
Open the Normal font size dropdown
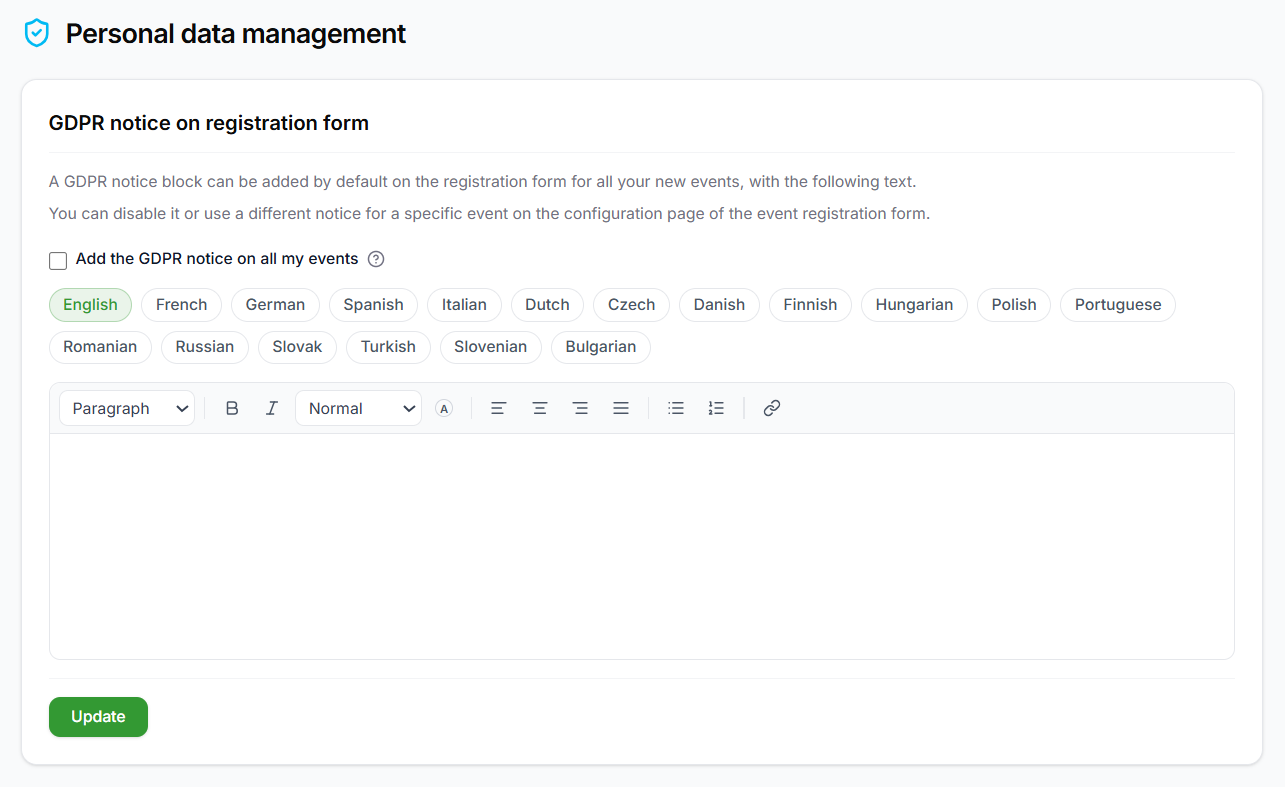tap(358, 408)
